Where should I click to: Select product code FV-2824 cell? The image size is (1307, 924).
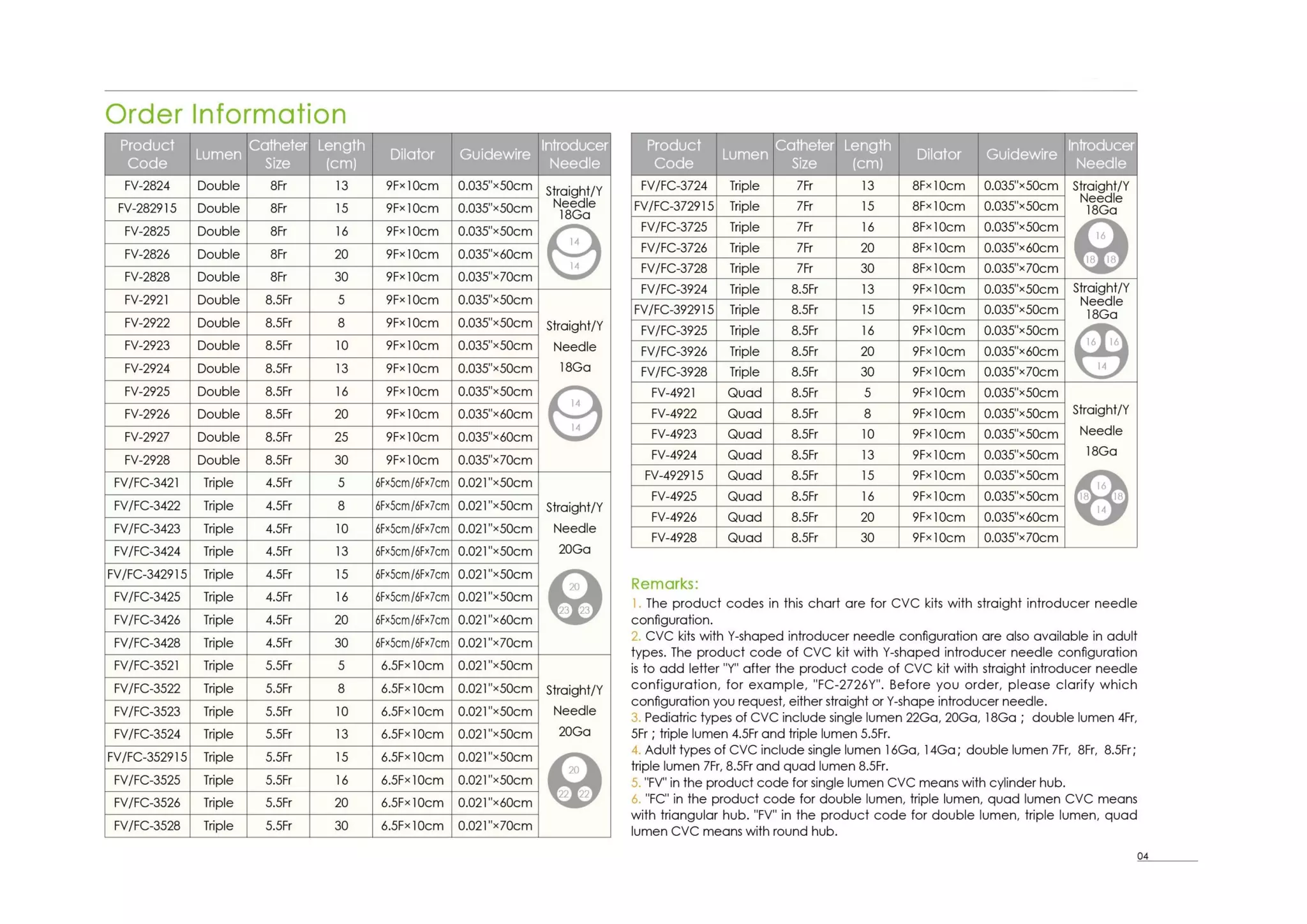(x=147, y=186)
